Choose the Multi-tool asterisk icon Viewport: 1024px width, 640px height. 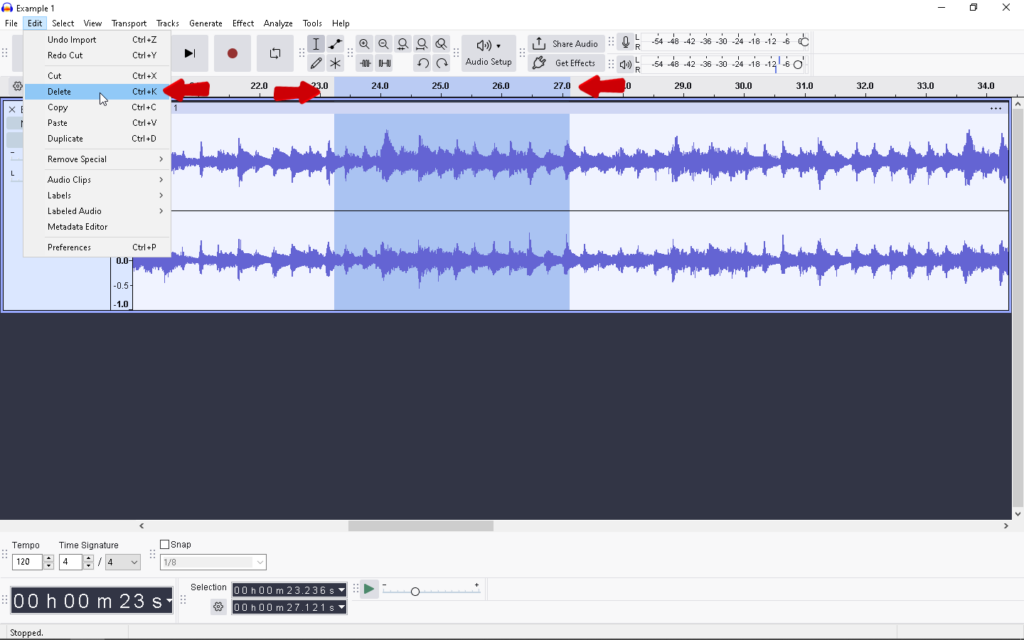click(335, 63)
